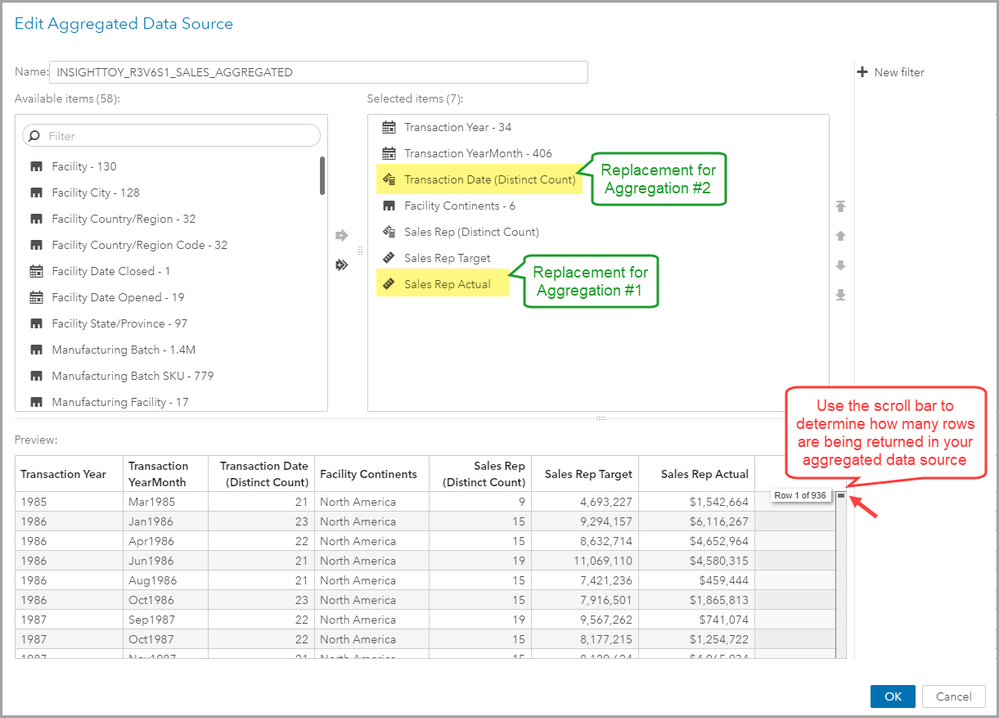Move selected item to top icon

tap(841, 207)
